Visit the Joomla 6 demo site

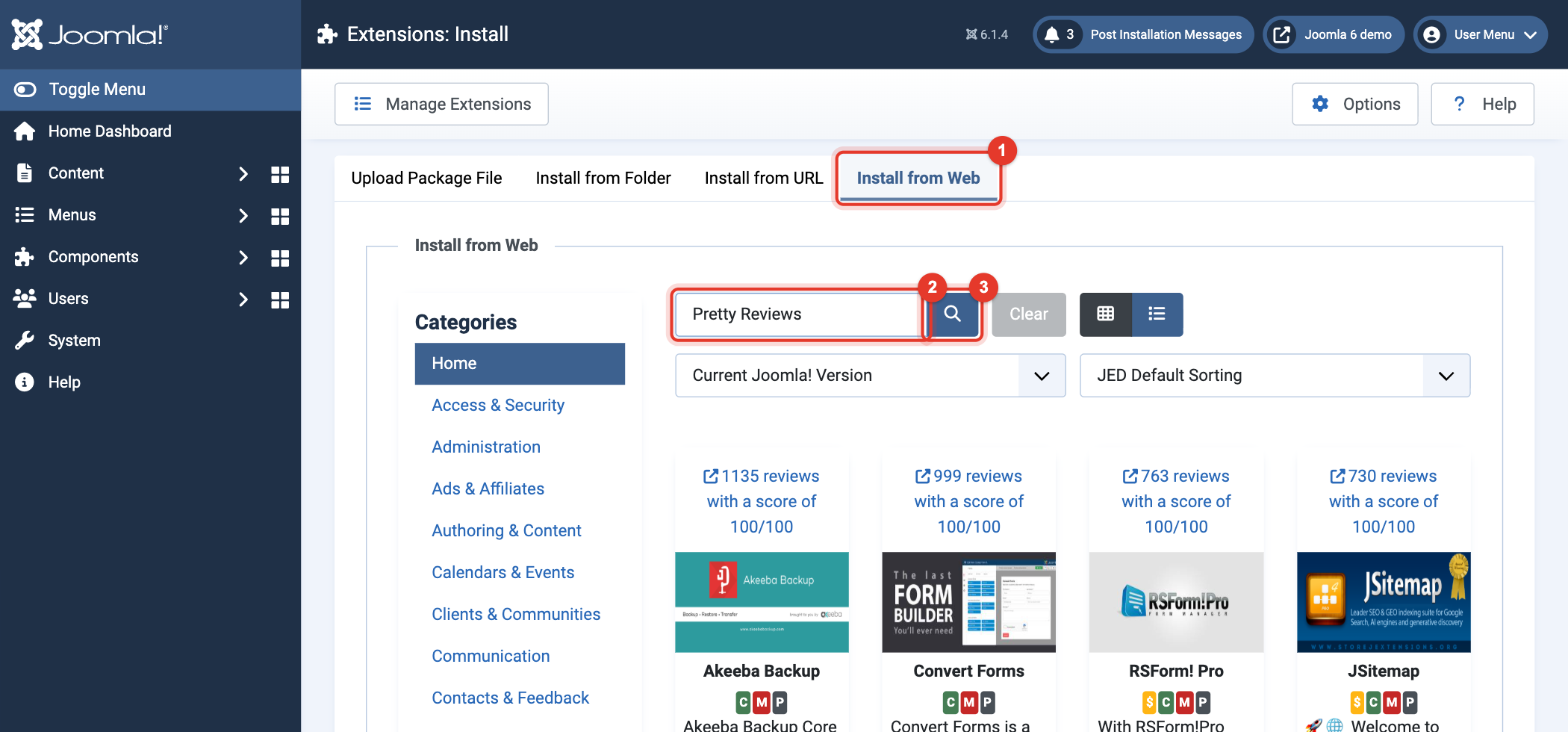(1334, 34)
